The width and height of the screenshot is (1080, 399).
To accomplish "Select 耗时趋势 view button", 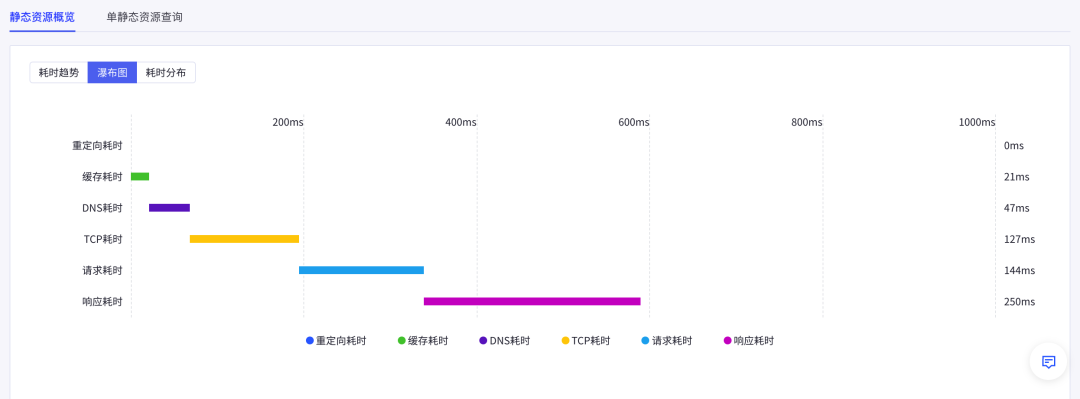I will point(59,72).
